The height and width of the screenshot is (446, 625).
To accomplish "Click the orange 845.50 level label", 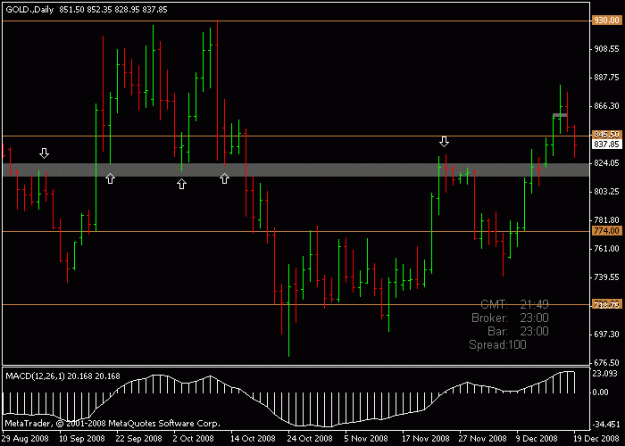I will [606, 134].
